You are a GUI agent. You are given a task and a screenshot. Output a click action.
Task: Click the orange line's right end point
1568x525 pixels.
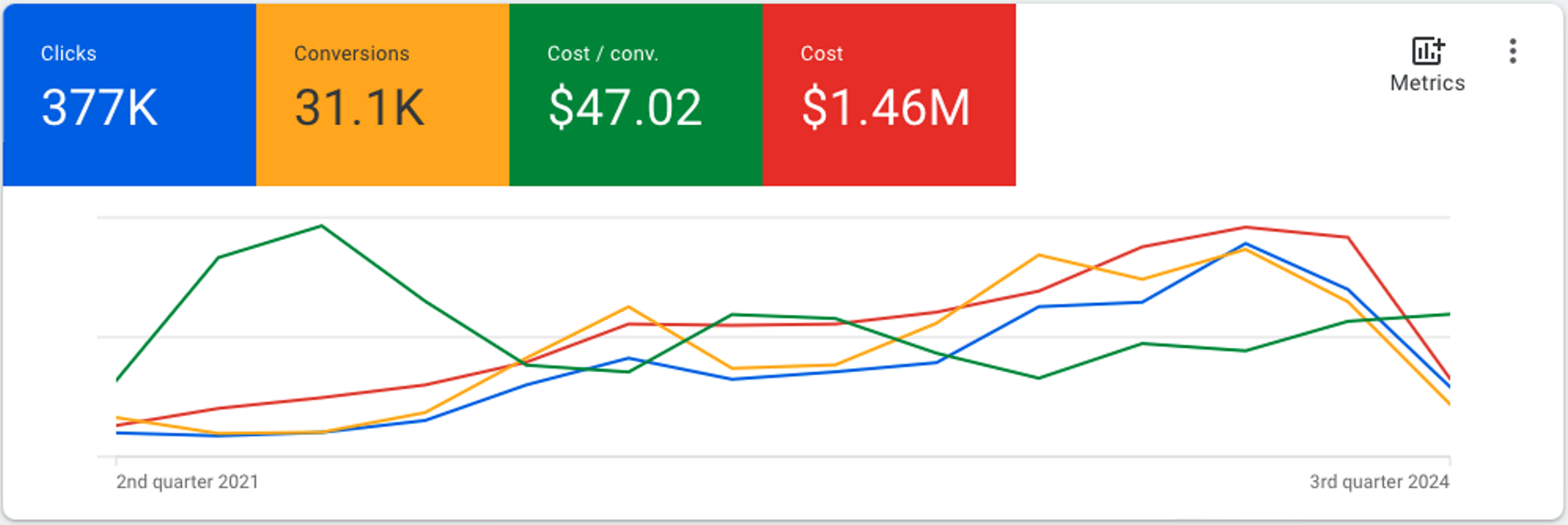click(1449, 404)
